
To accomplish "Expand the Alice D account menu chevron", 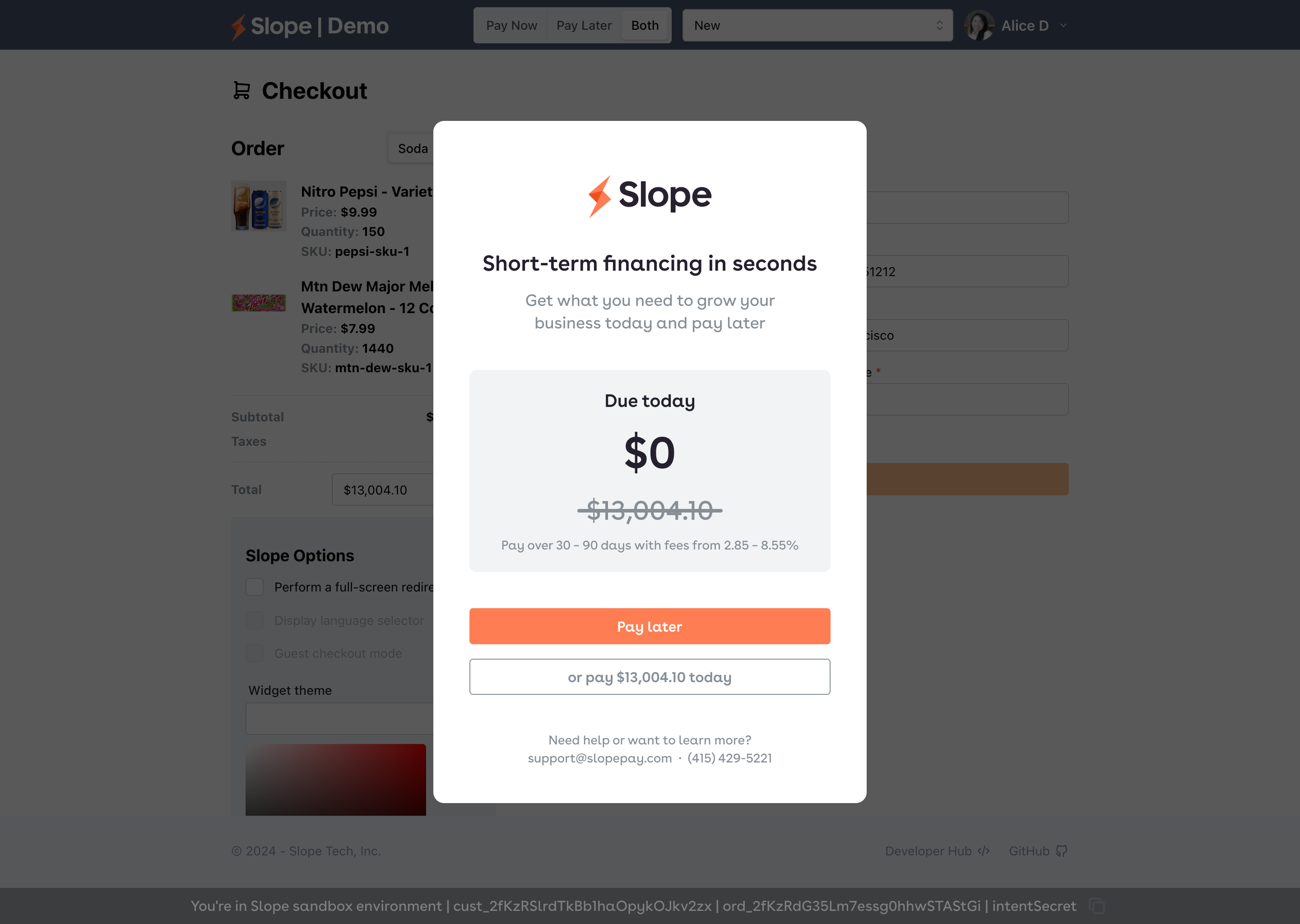I will 1063,26.
